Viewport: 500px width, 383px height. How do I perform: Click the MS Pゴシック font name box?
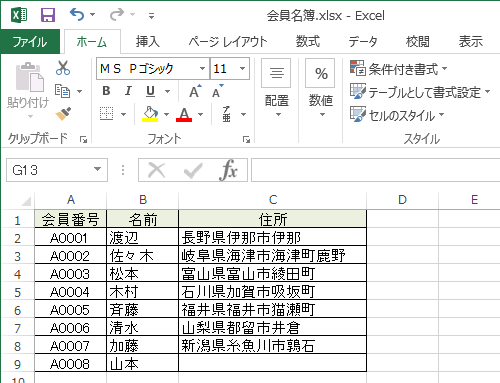(x=147, y=69)
